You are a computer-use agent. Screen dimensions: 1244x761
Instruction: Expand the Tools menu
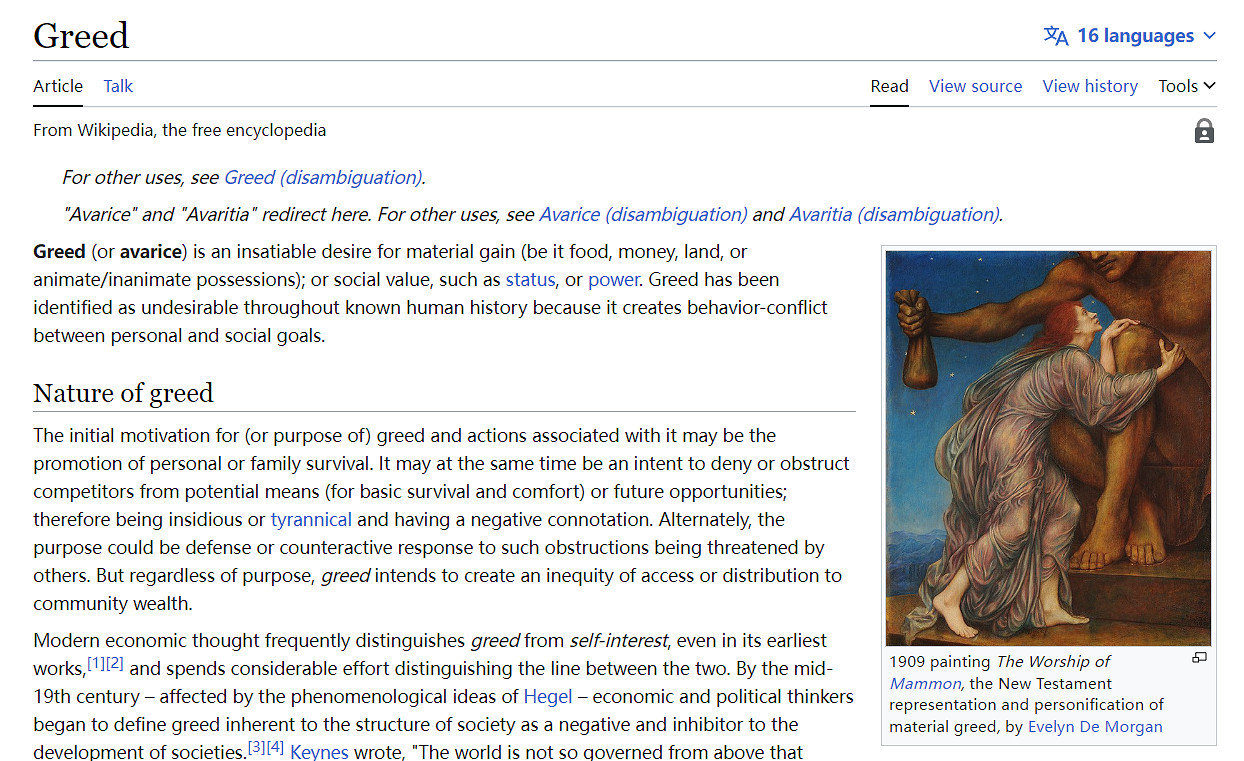[1186, 86]
